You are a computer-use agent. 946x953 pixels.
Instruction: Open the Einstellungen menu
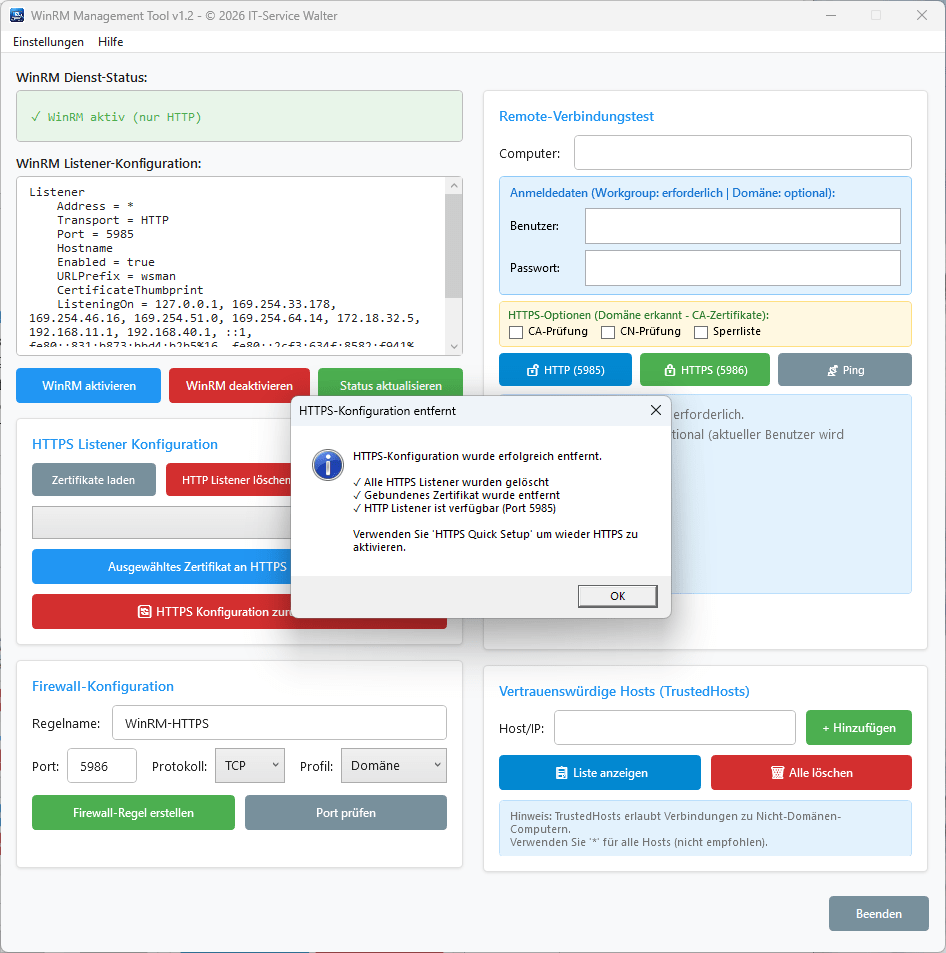click(x=47, y=42)
